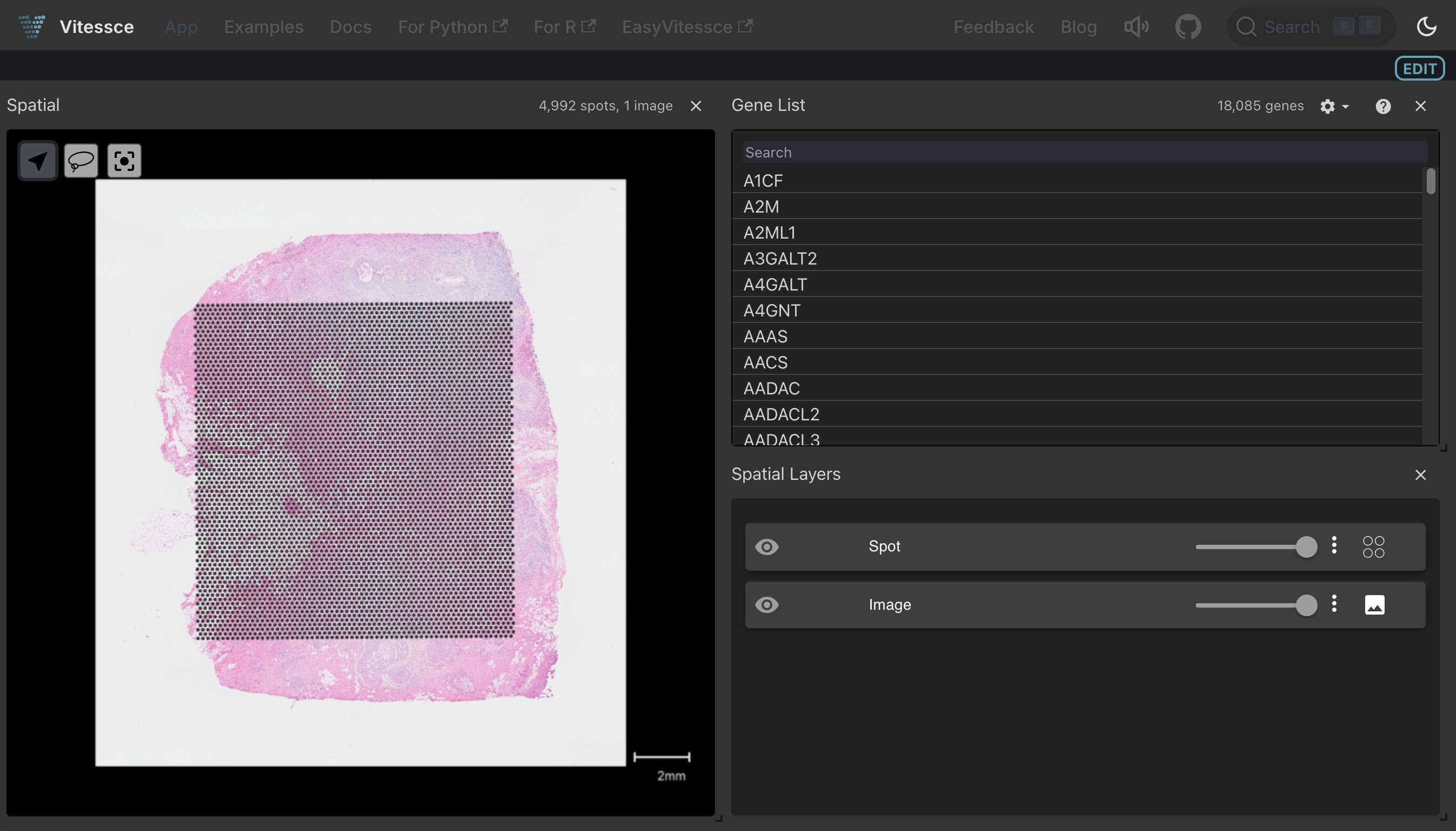
Task: Open the Gene List help icon
Action: 1382,106
